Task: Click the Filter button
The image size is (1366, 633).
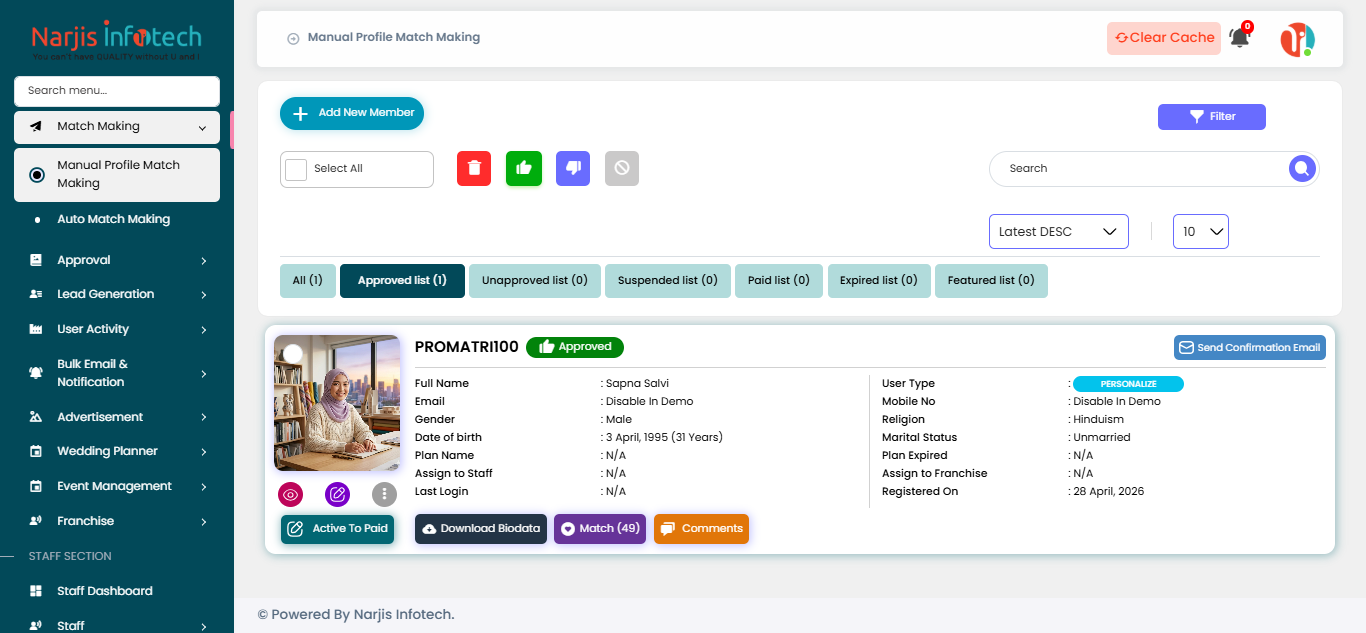Action: pos(1212,117)
